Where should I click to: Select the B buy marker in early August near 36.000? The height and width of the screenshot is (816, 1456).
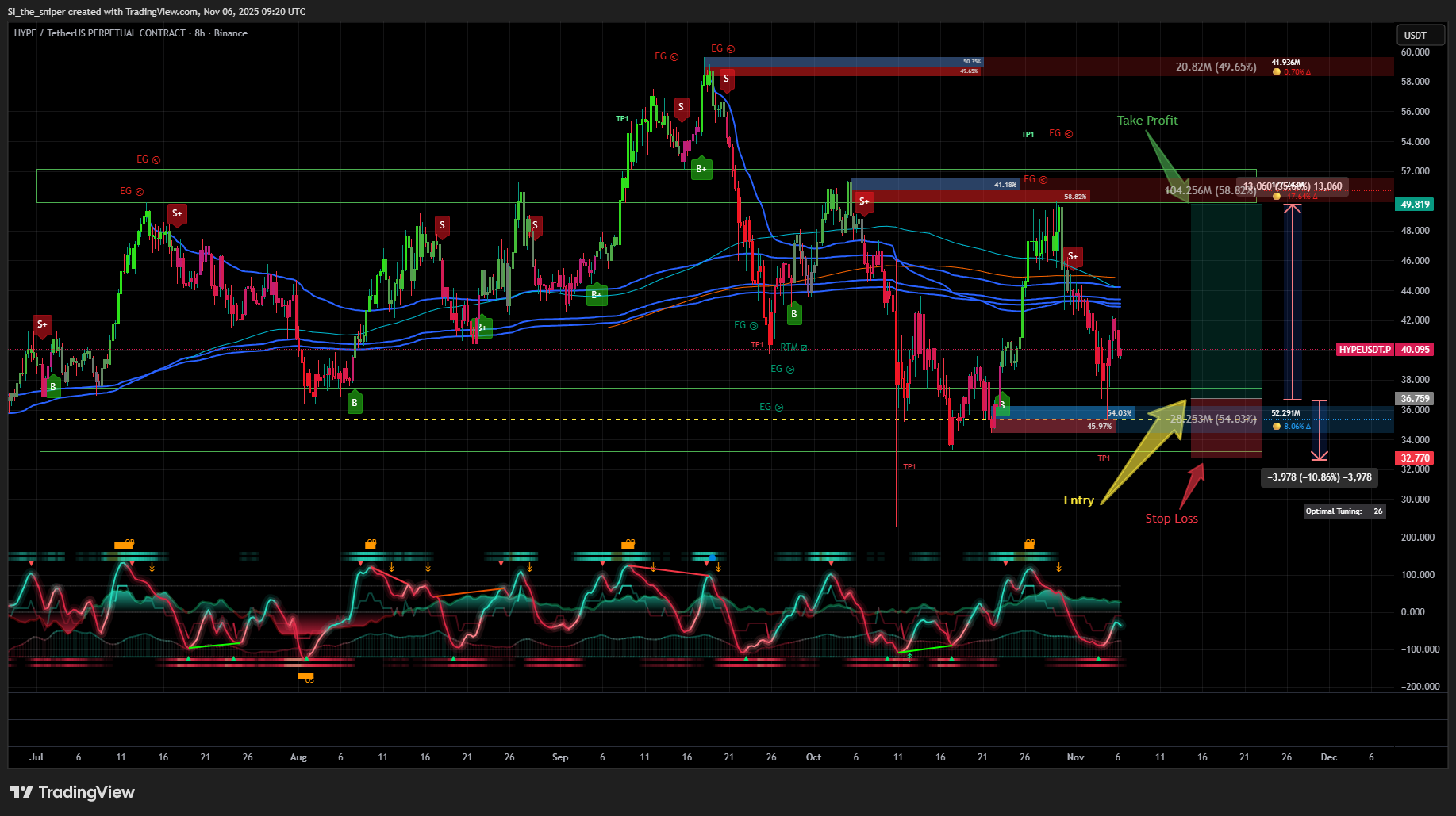[355, 402]
